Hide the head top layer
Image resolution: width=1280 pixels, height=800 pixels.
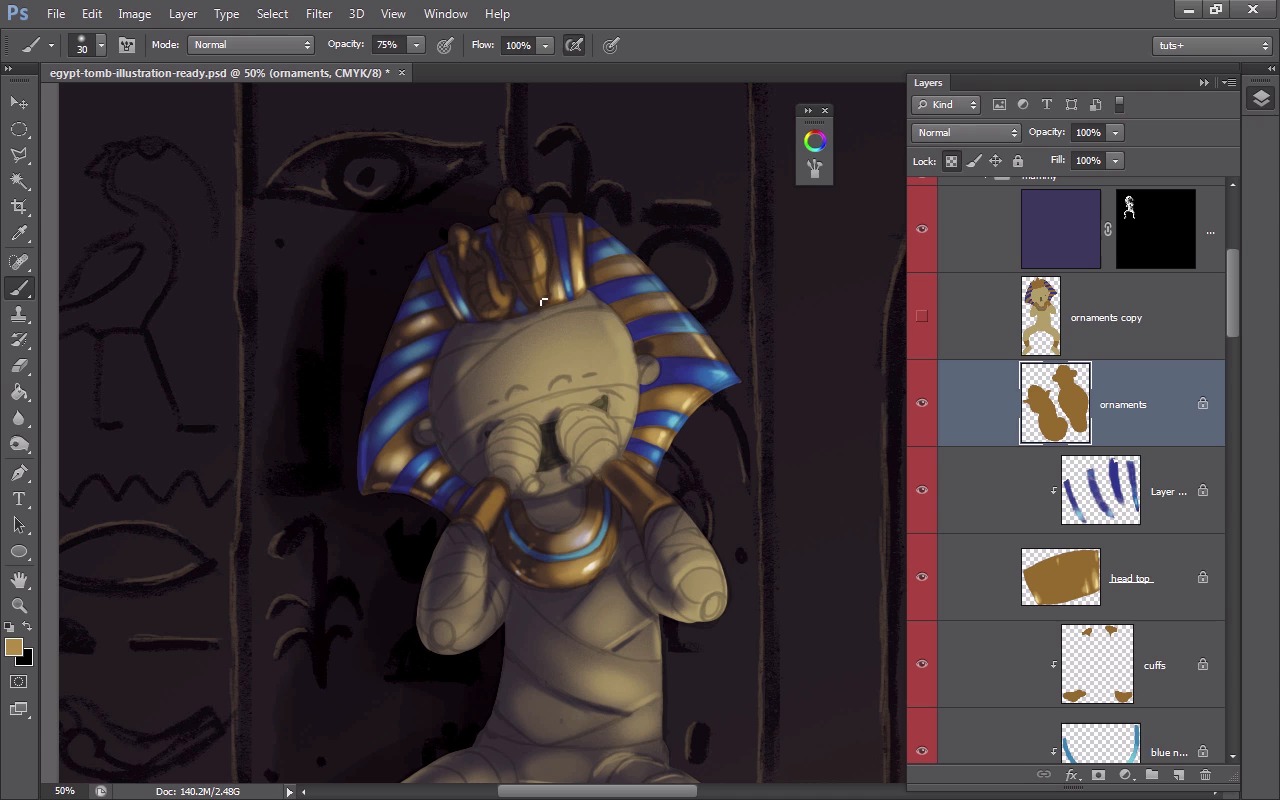922,577
